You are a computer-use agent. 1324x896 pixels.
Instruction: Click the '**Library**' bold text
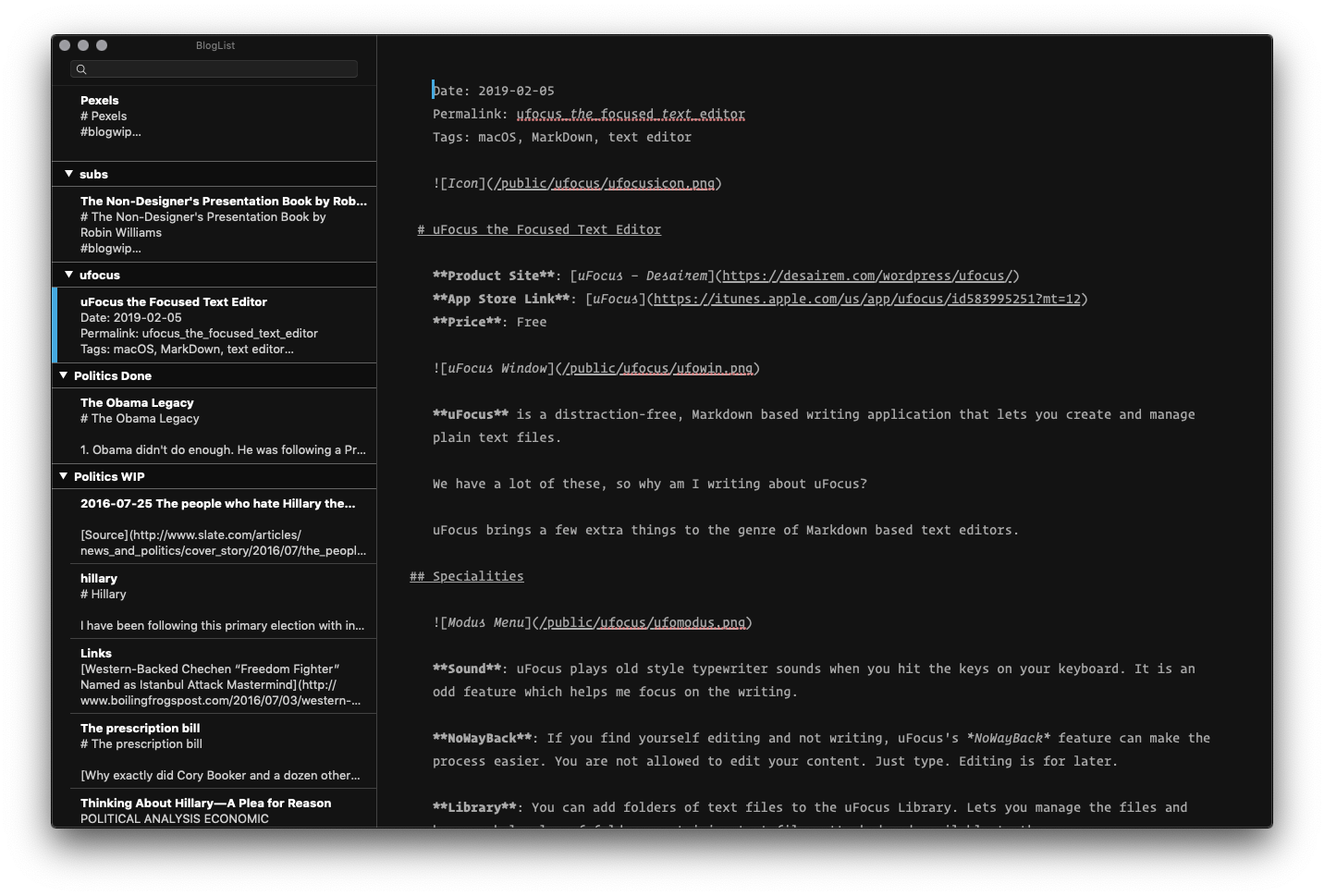click(474, 807)
